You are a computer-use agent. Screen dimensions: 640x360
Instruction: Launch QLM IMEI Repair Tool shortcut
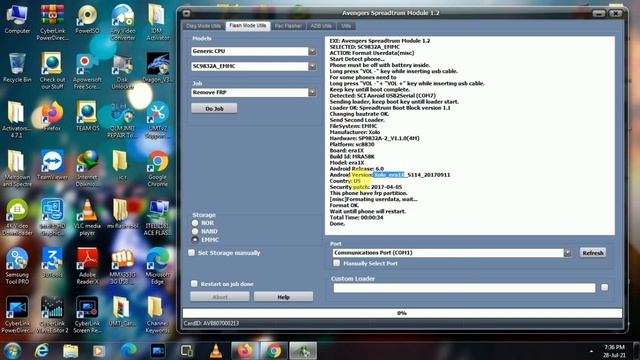[x=122, y=120]
